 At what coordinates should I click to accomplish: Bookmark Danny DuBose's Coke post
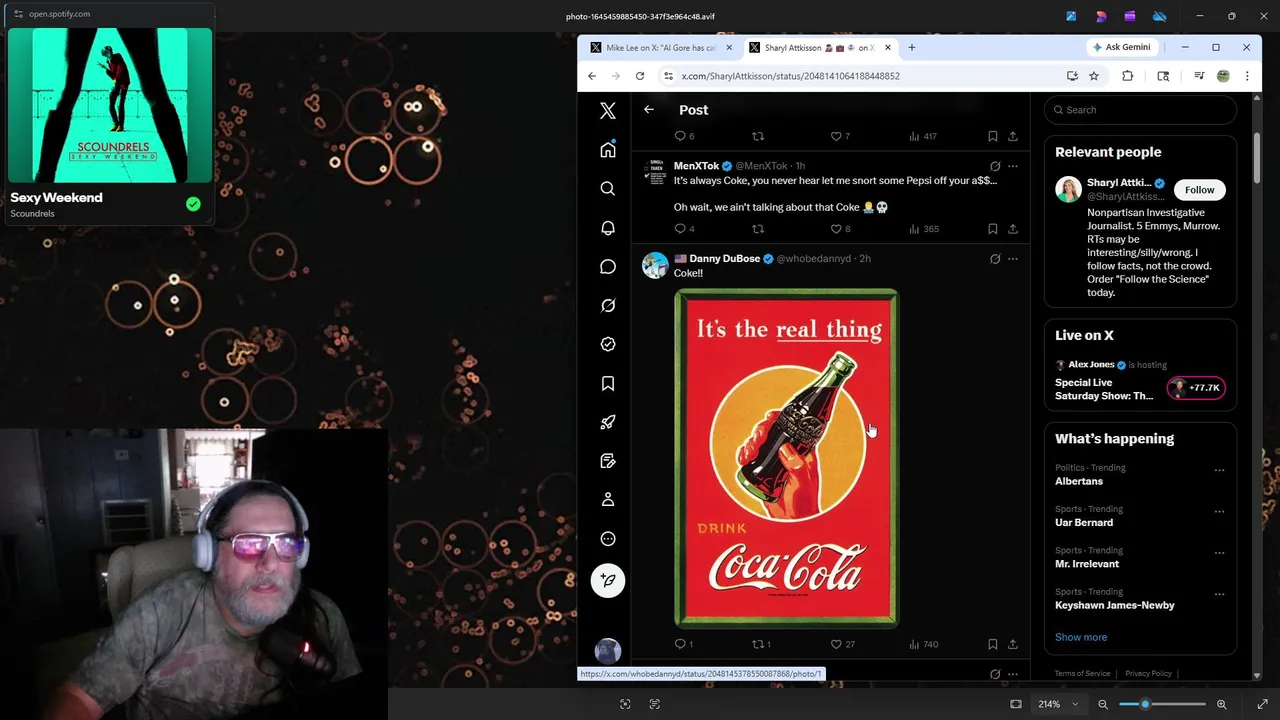tap(993, 644)
